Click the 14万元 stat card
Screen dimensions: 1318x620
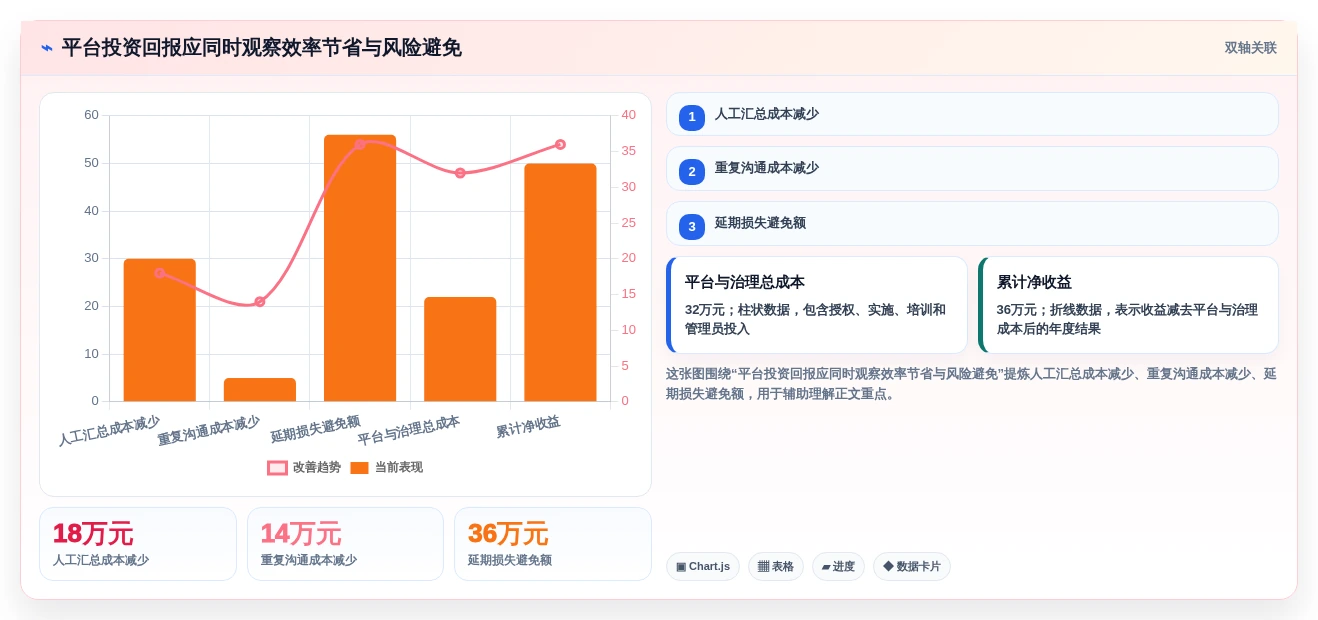click(345, 544)
